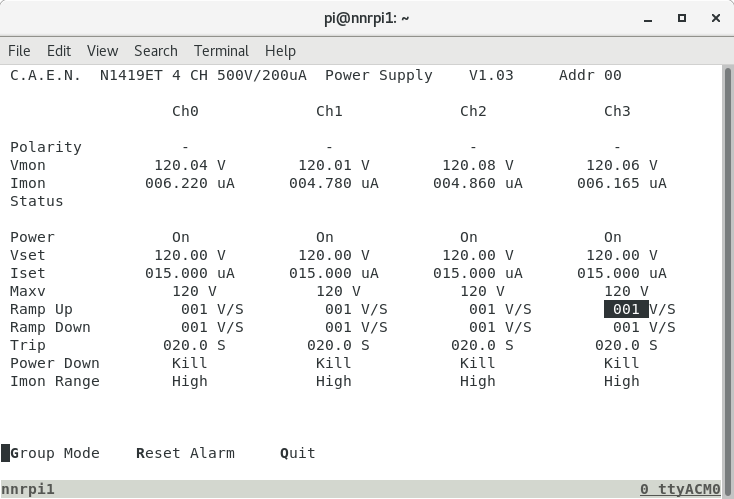
Task: Click Ch1 Power On value
Action: click(325, 237)
